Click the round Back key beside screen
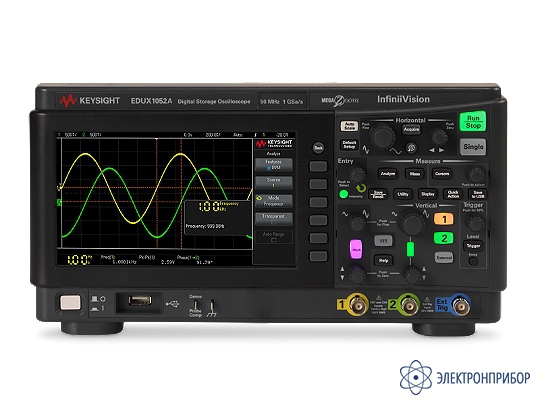 pos(318,148)
